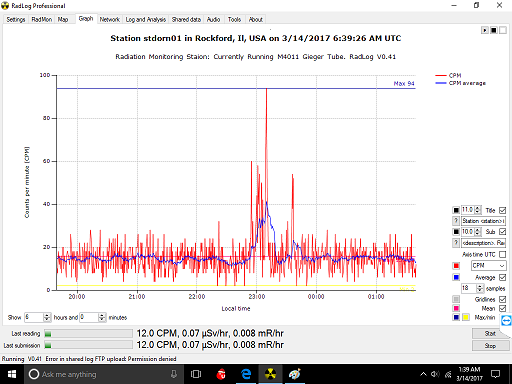Click the taskbar clock showing 1:39 AM

coord(469,374)
